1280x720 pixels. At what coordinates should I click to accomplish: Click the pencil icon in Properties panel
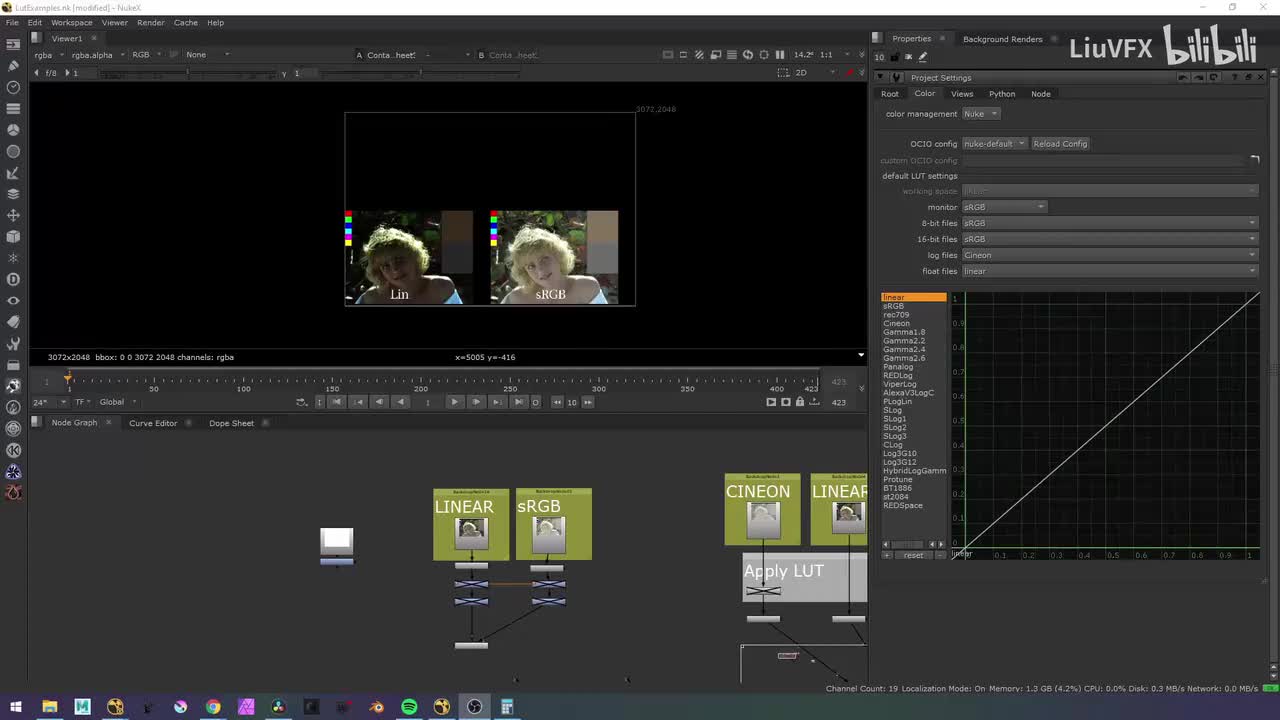922,57
